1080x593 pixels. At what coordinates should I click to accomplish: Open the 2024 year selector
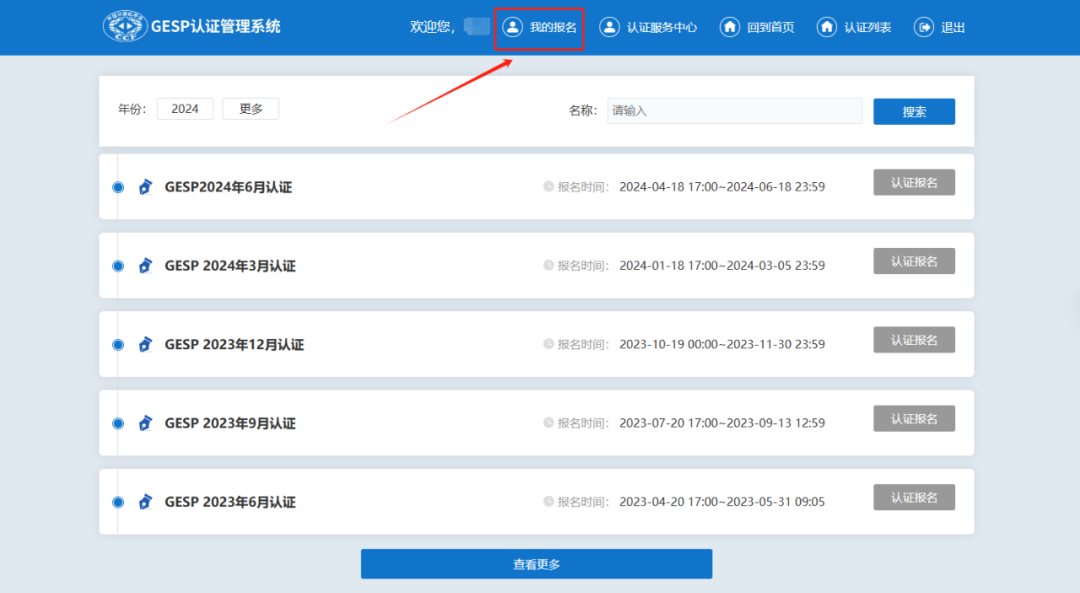[185, 108]
